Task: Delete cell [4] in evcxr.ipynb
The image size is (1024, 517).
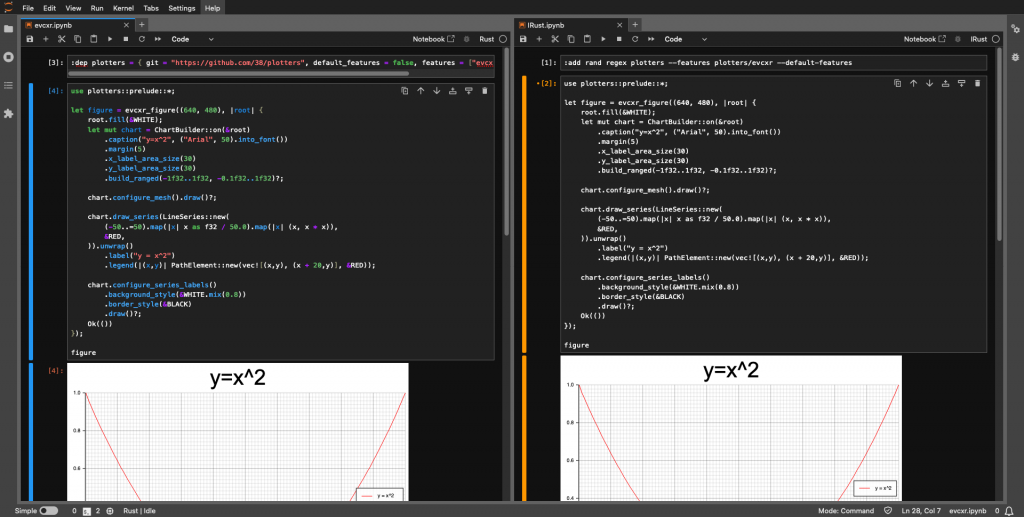Action: 485,91
